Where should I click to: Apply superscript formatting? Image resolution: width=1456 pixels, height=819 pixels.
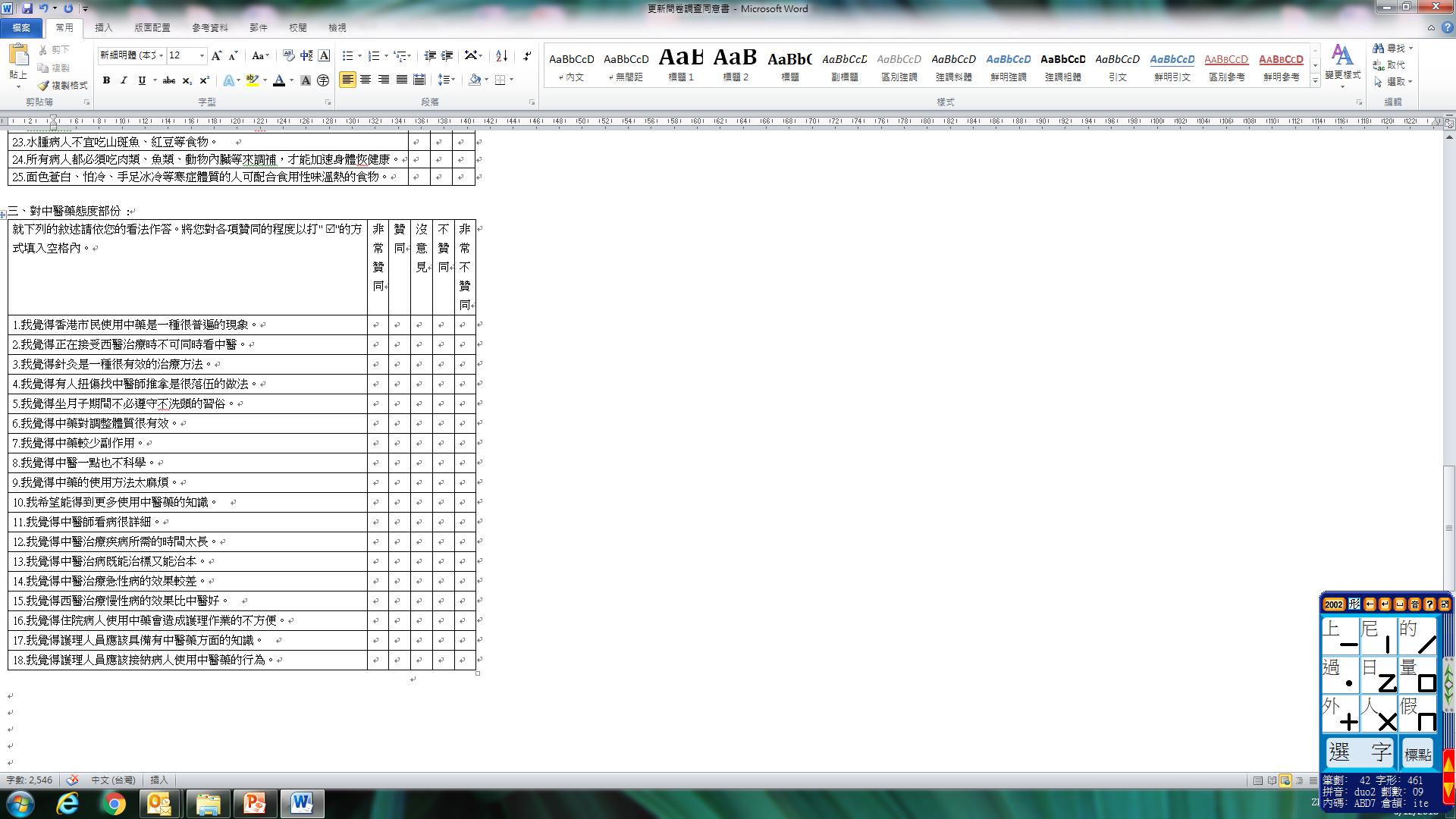[204, 80]
